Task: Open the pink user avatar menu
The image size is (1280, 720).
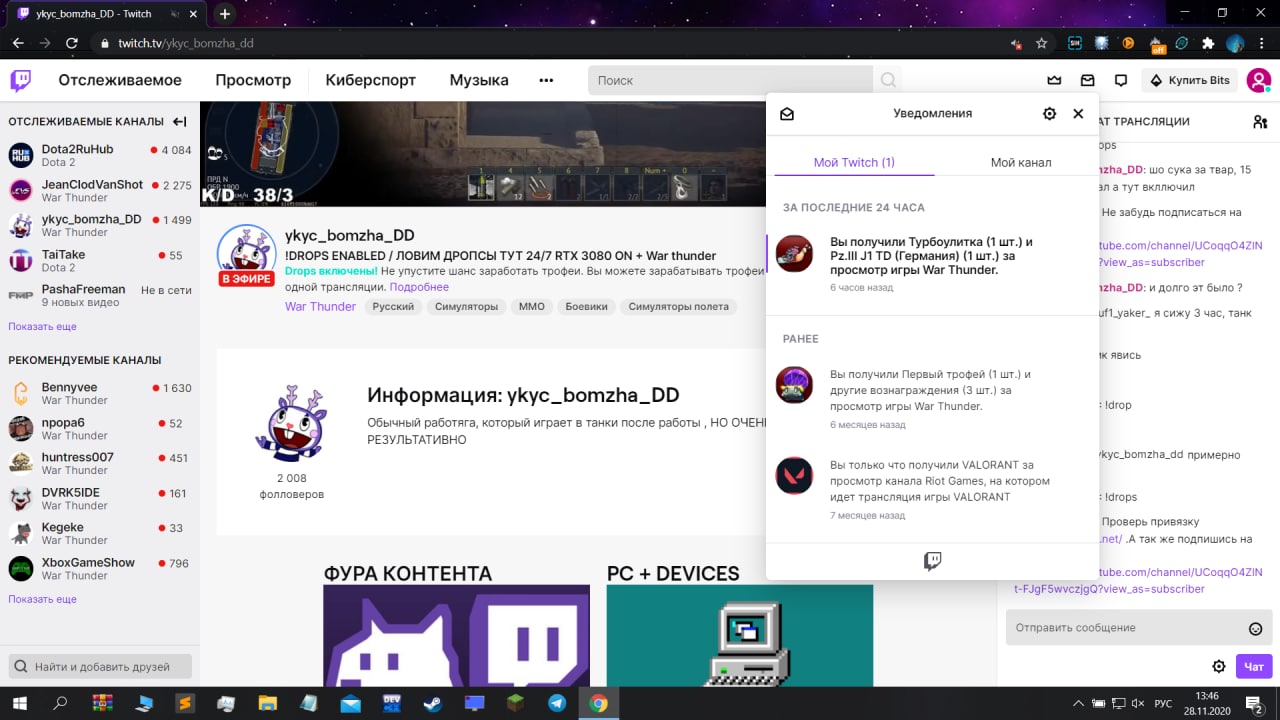Action: point(1259,80)
